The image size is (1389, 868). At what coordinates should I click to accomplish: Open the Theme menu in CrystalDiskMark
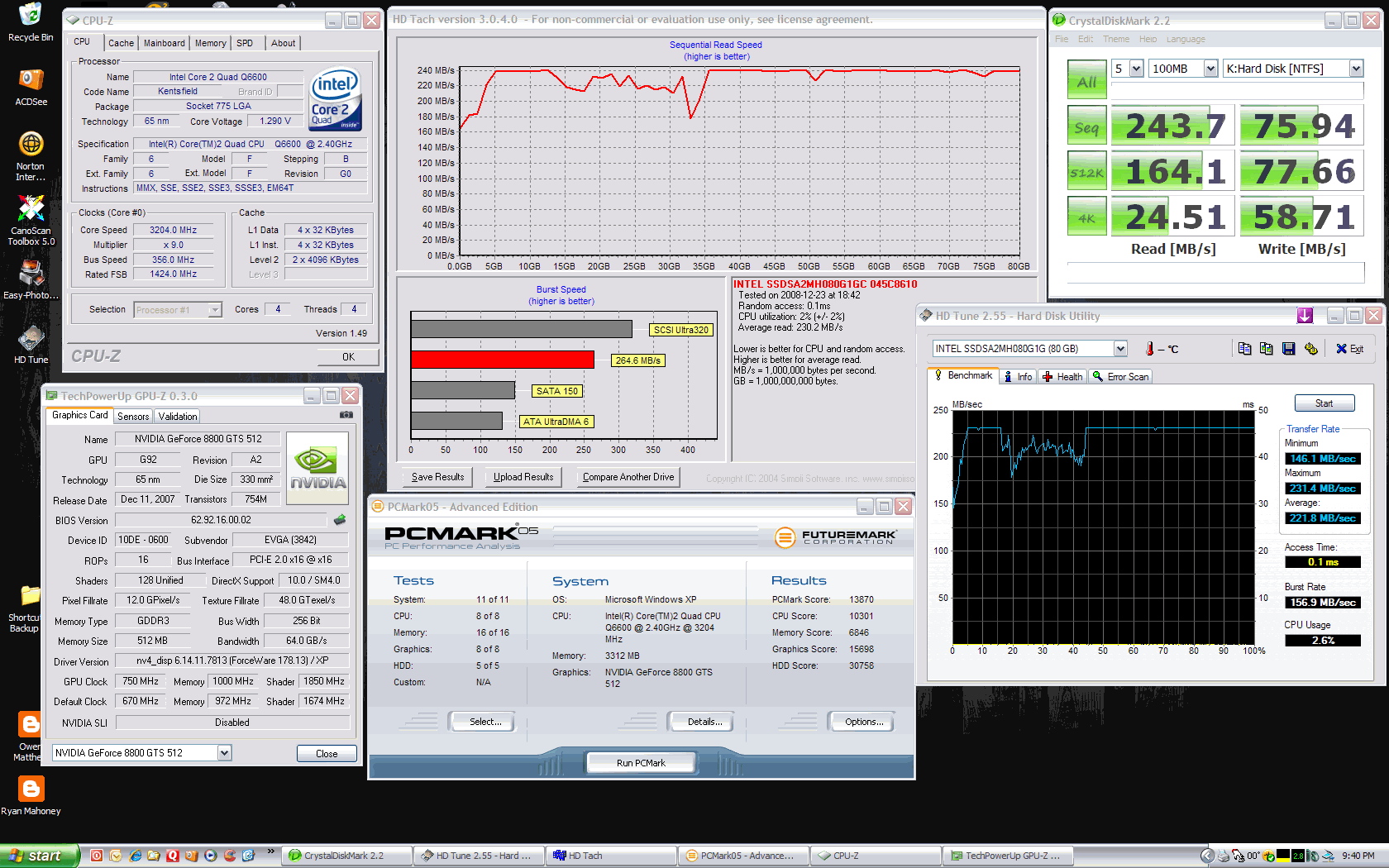click(1115, 39)
